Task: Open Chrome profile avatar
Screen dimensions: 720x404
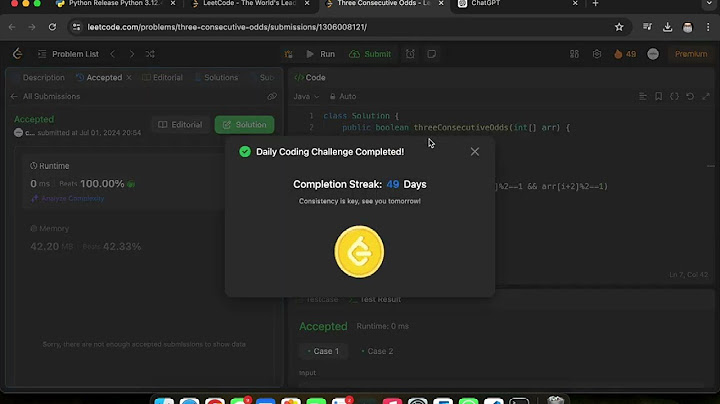Action: 687,27
